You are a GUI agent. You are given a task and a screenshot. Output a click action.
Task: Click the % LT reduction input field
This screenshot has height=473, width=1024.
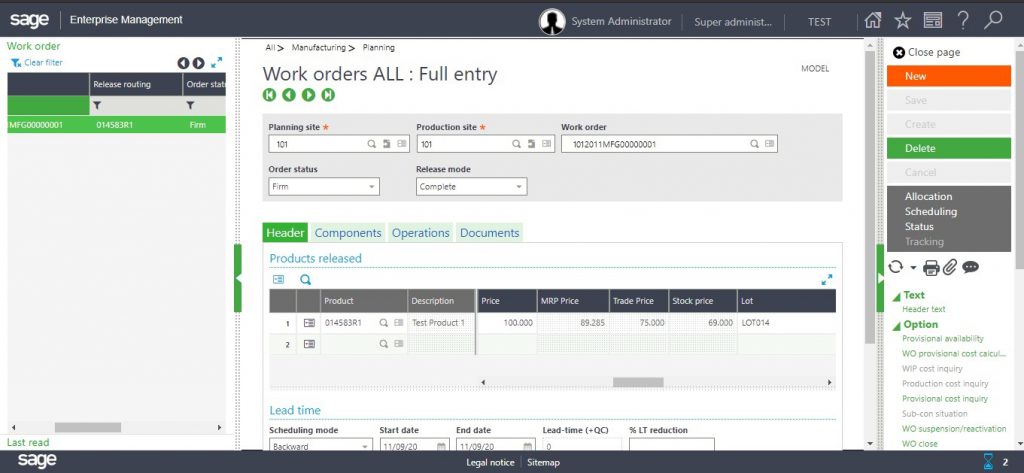[x=671, y=446]
